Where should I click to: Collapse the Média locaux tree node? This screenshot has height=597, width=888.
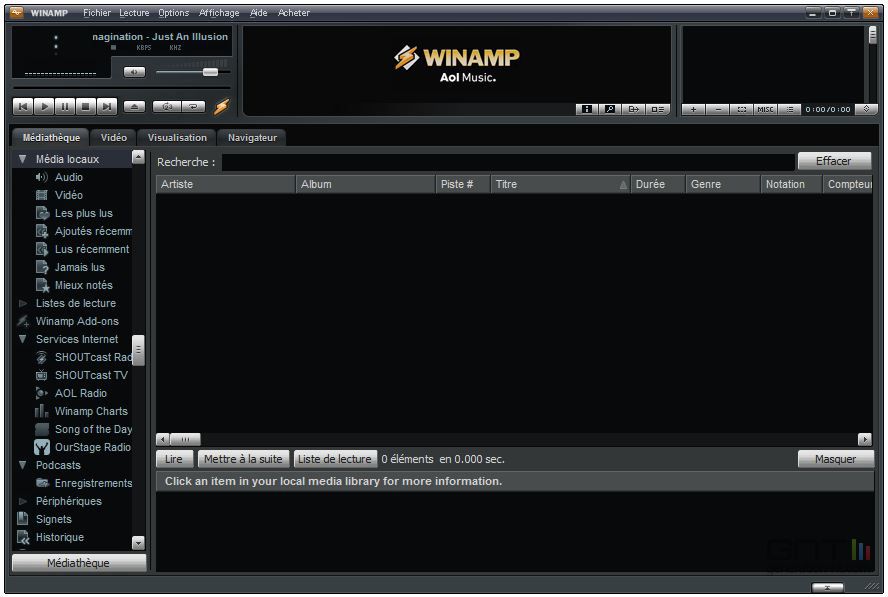coord(23,159)
